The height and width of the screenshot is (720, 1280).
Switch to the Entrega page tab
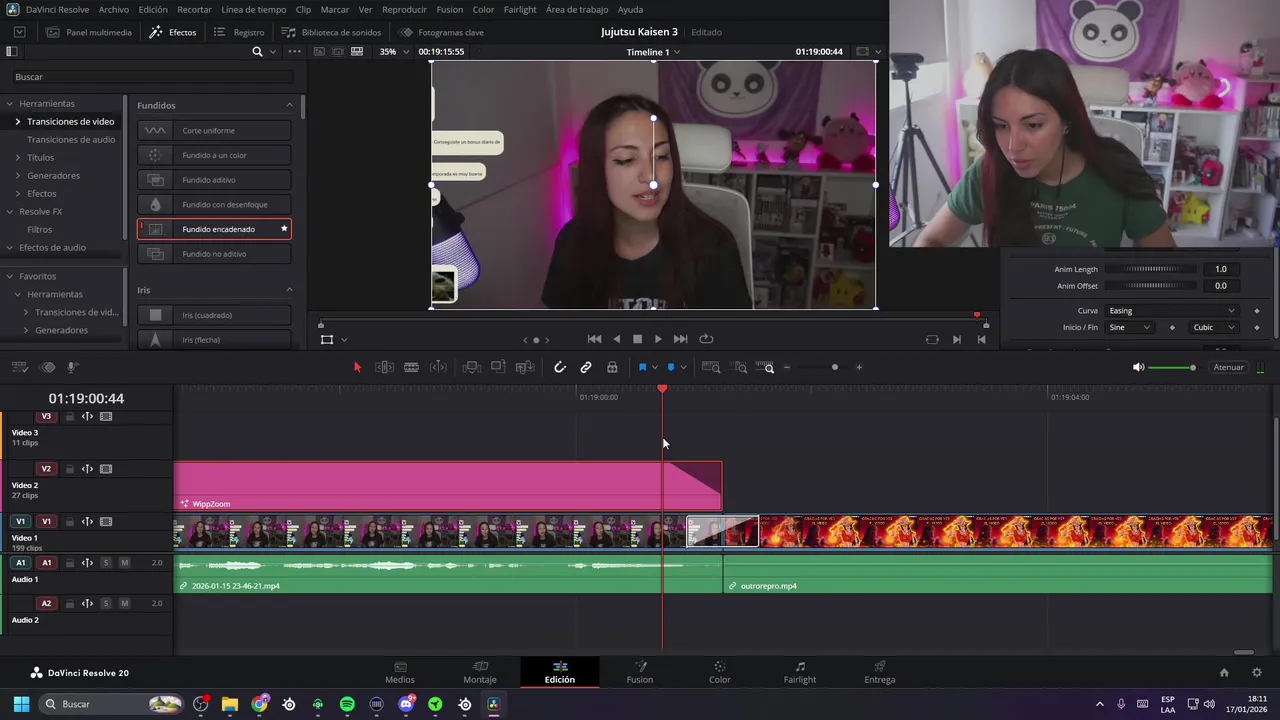(x=880, y=673)
